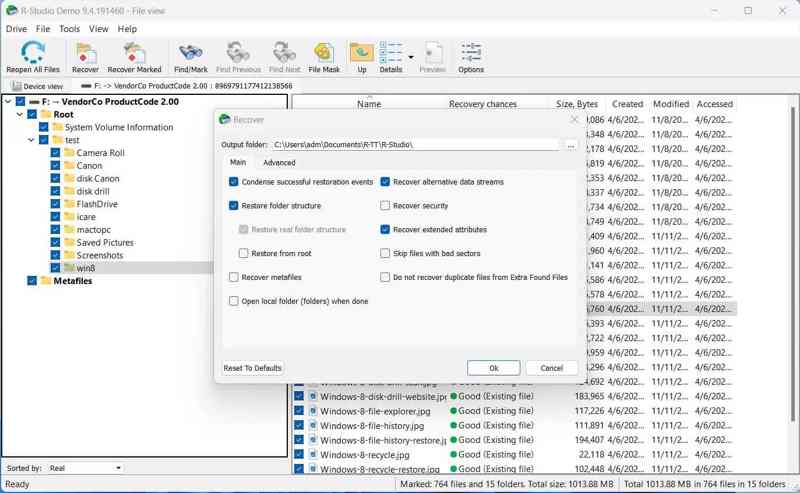800x493 pixels.
Task: Open the Help menu
Action: [x=127, y=29]
